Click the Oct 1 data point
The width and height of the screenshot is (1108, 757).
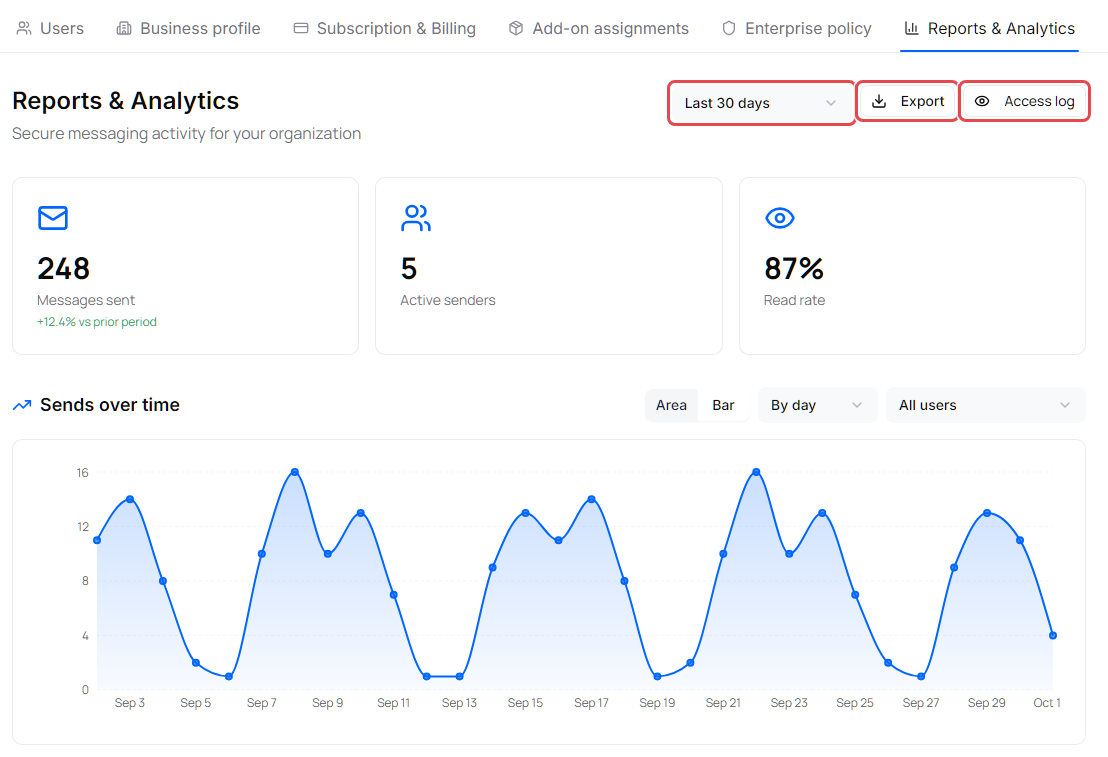(x=1053, y=635)
